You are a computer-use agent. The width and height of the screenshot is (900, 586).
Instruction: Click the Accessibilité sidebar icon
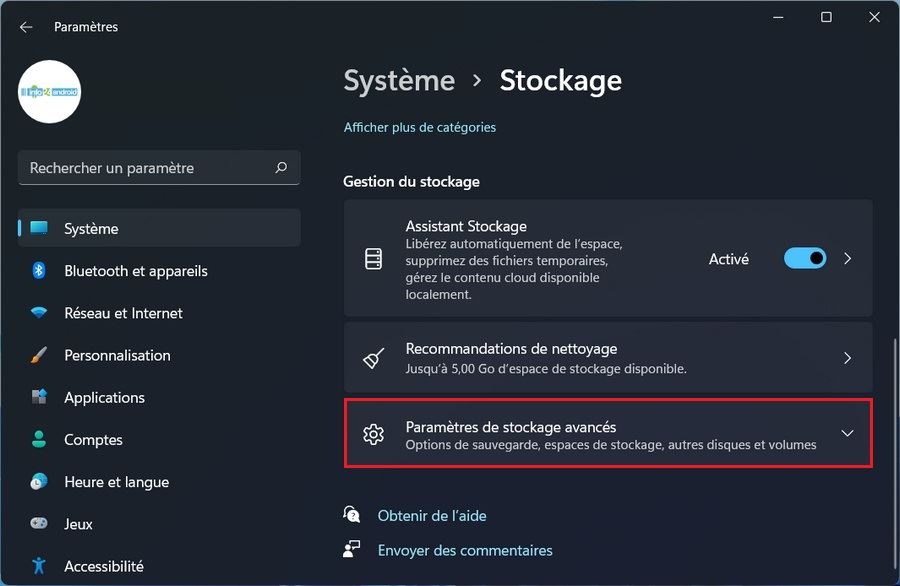(38, 565)
